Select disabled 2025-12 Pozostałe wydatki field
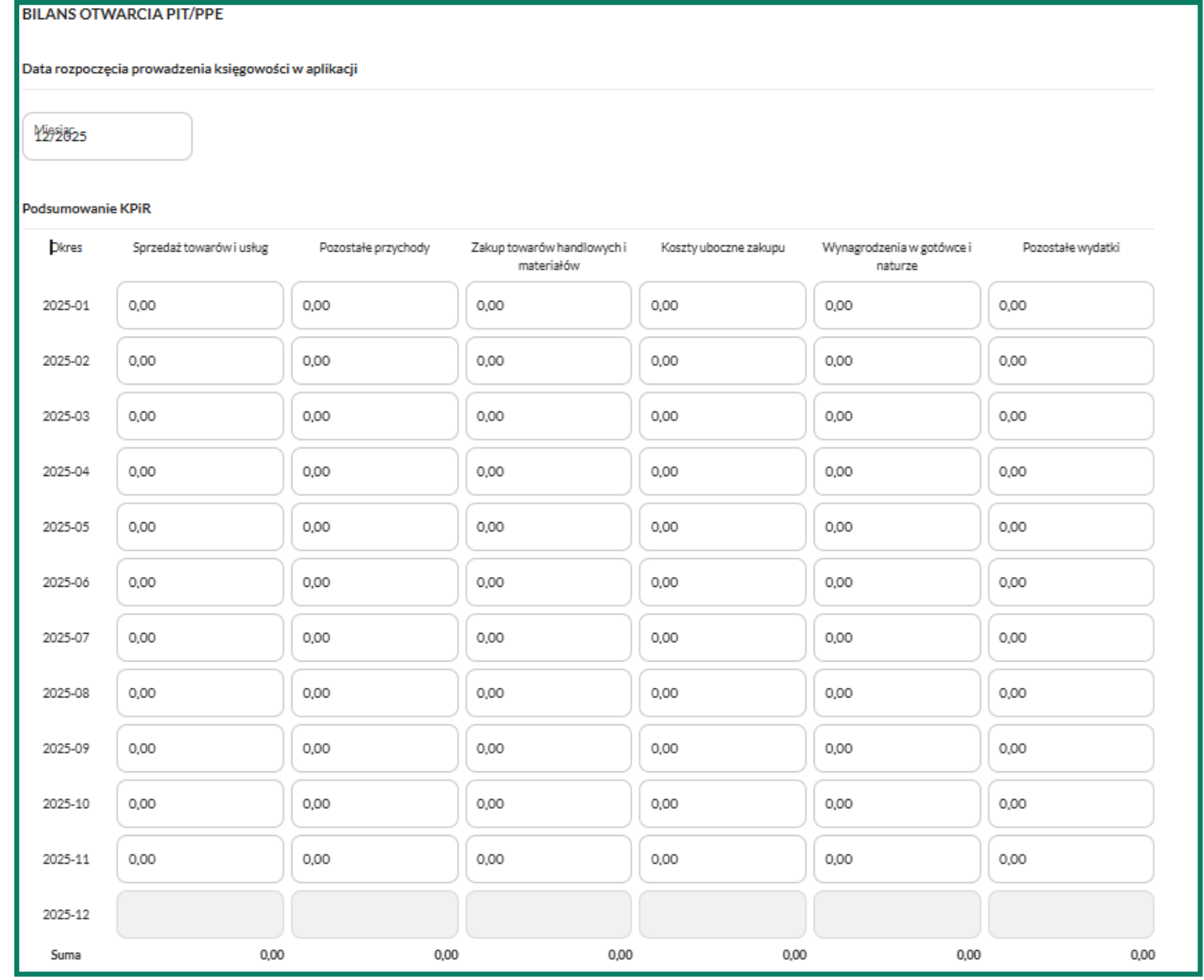Viewport: 1204px width, 980px height. (x=1071, y=914)
